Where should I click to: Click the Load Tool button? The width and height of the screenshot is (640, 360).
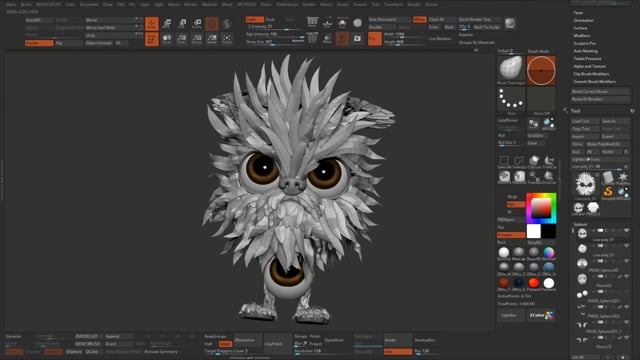pos(585,121)
